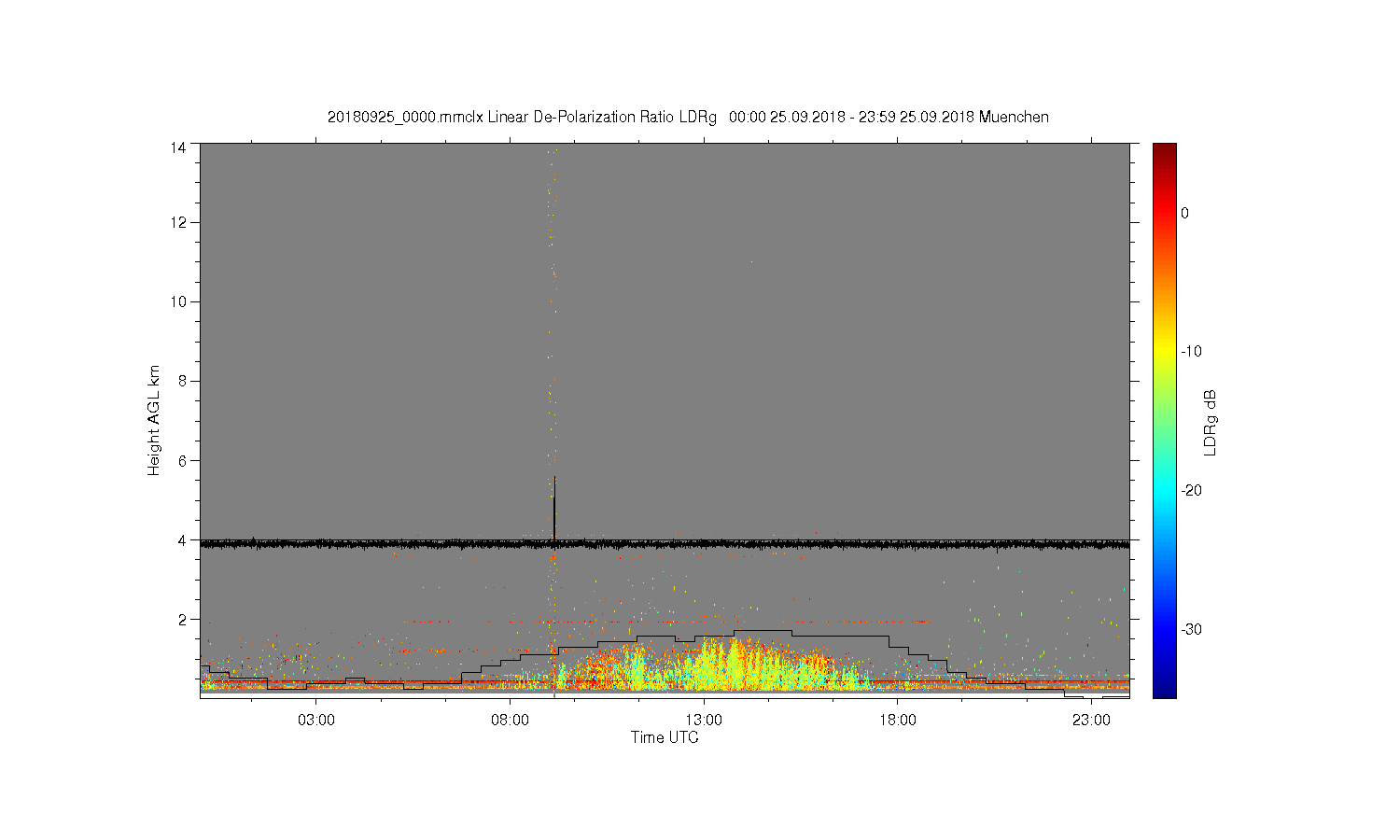Click the 'Height AGL km' y-axis label
The height and width of the screenshot is (840, 1400).
154,420
